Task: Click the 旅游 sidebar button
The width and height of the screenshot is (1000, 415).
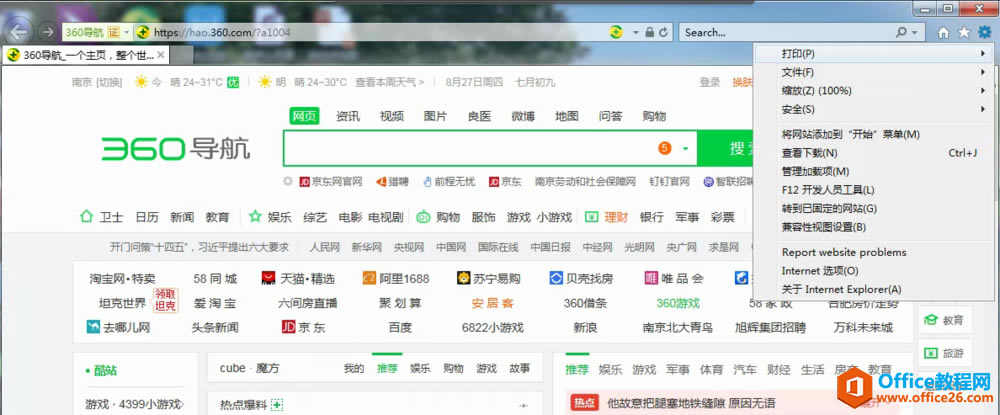Action: coord(945,353)
